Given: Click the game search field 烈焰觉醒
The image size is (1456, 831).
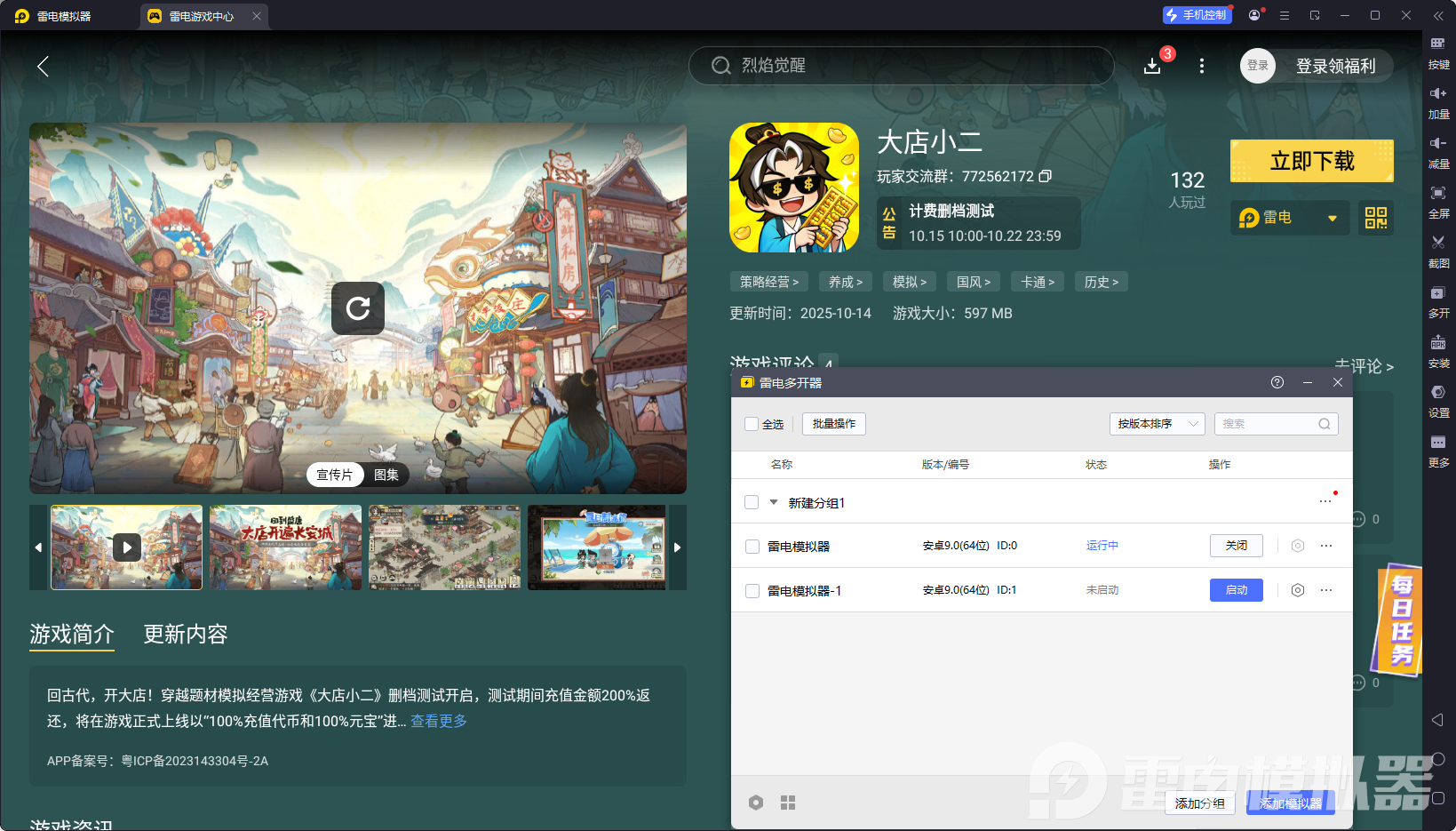Looking at the screenshot, I should pos(902,66).
